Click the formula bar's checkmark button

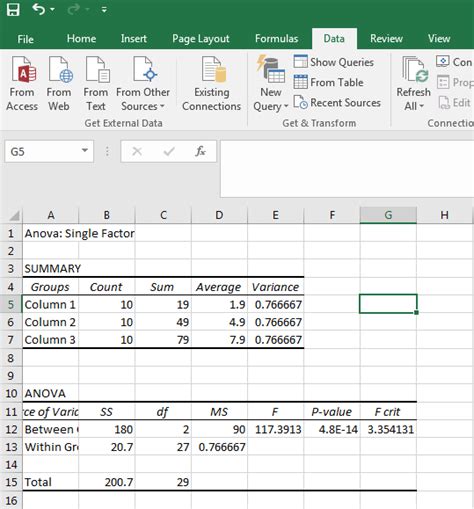click(x=169, y=152)
